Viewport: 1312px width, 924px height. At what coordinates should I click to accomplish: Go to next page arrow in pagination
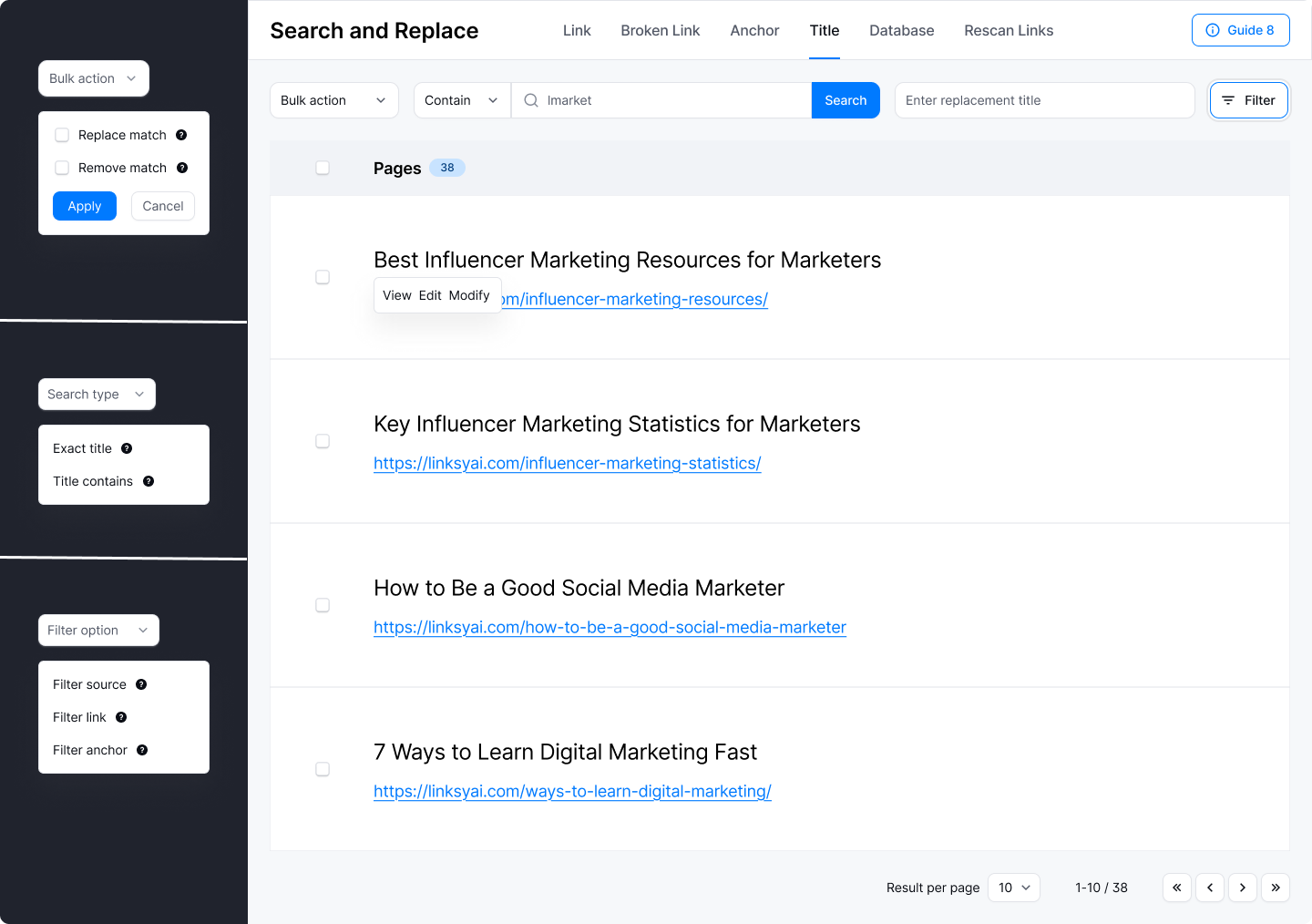pos(1243,888)
